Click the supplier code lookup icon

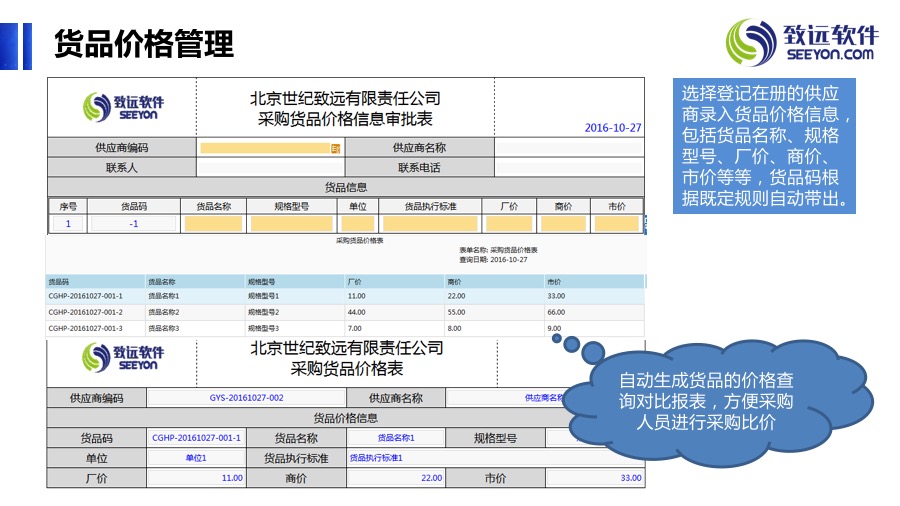[x=336, y=149]
